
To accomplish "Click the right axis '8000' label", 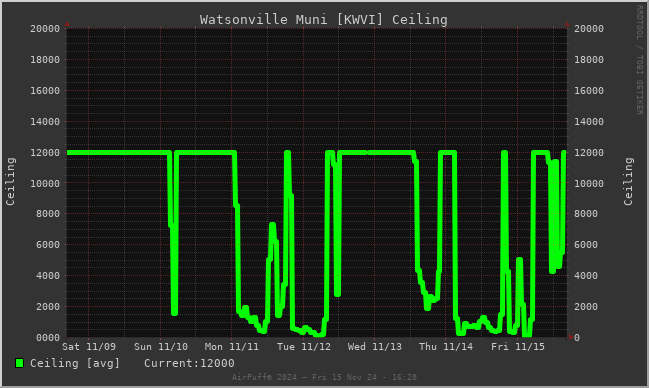I will coord(586,214).
